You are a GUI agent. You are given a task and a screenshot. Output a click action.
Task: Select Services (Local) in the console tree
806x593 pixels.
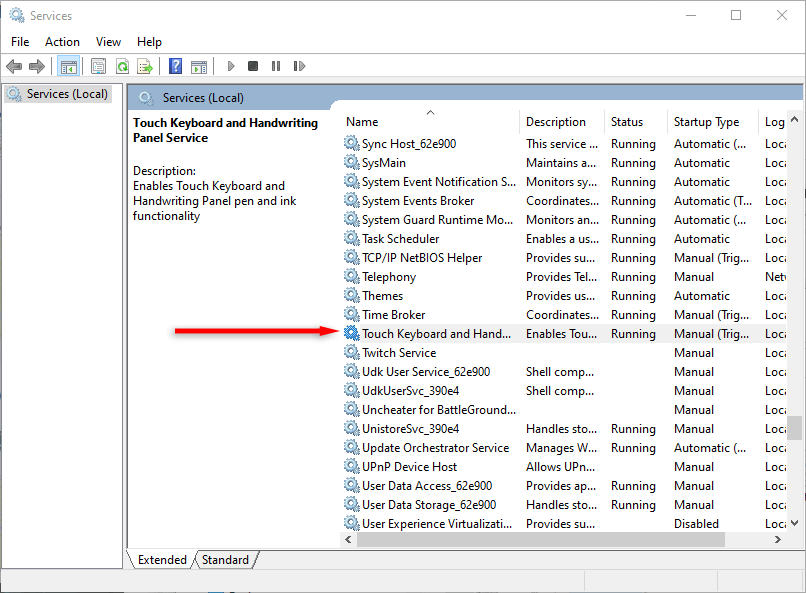pos(67,94)
